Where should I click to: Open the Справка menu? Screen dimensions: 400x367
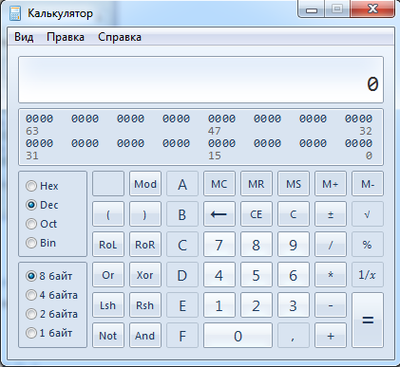[x=119, y=37]
